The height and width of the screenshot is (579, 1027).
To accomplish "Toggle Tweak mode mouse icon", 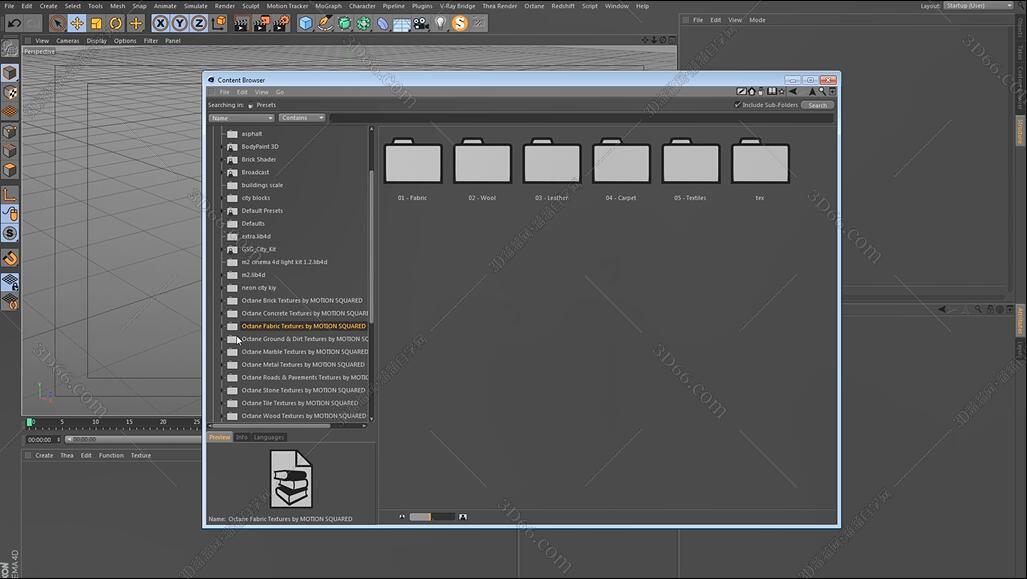I will pos(9,214).
